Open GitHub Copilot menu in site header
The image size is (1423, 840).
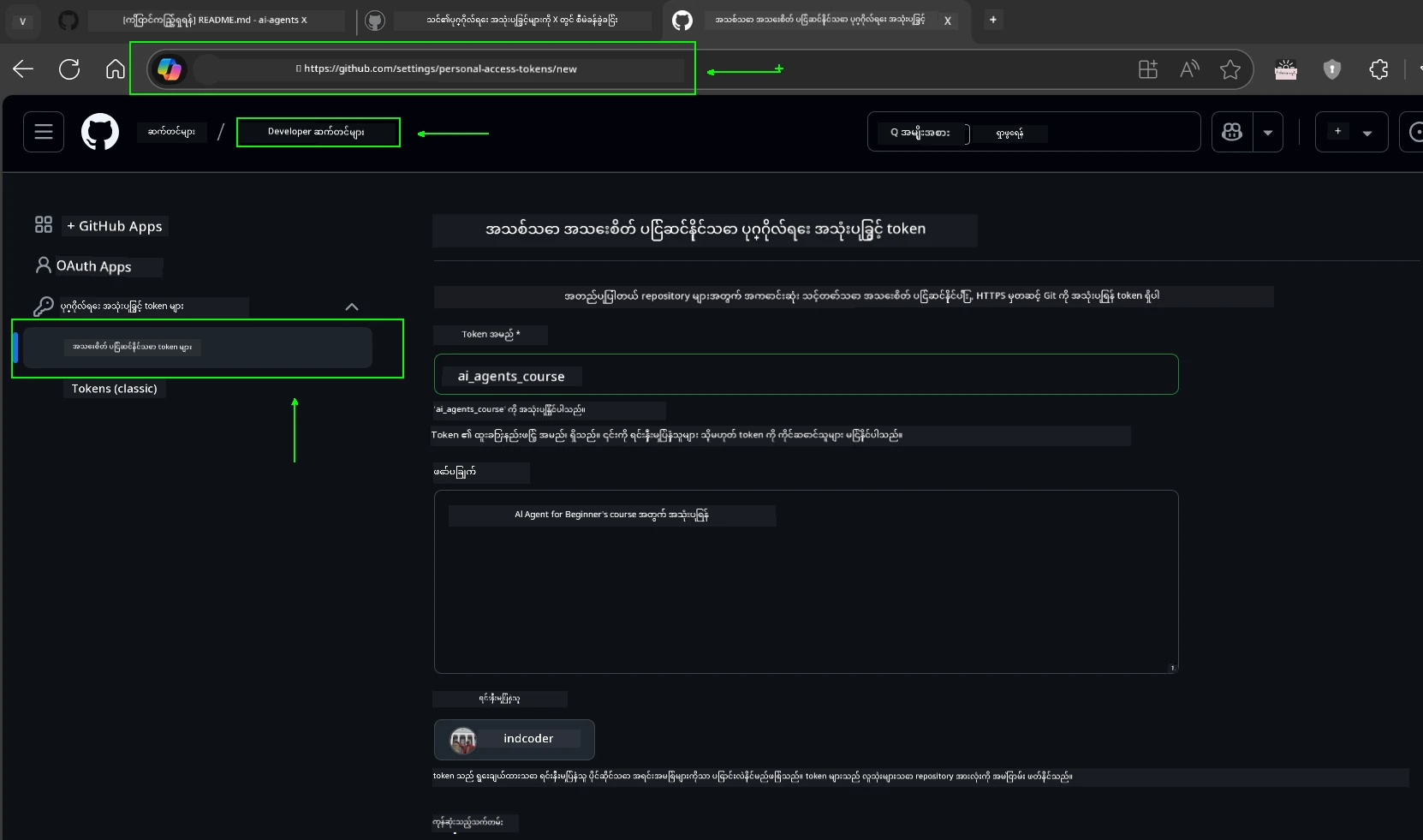[x=1233, y=132]
